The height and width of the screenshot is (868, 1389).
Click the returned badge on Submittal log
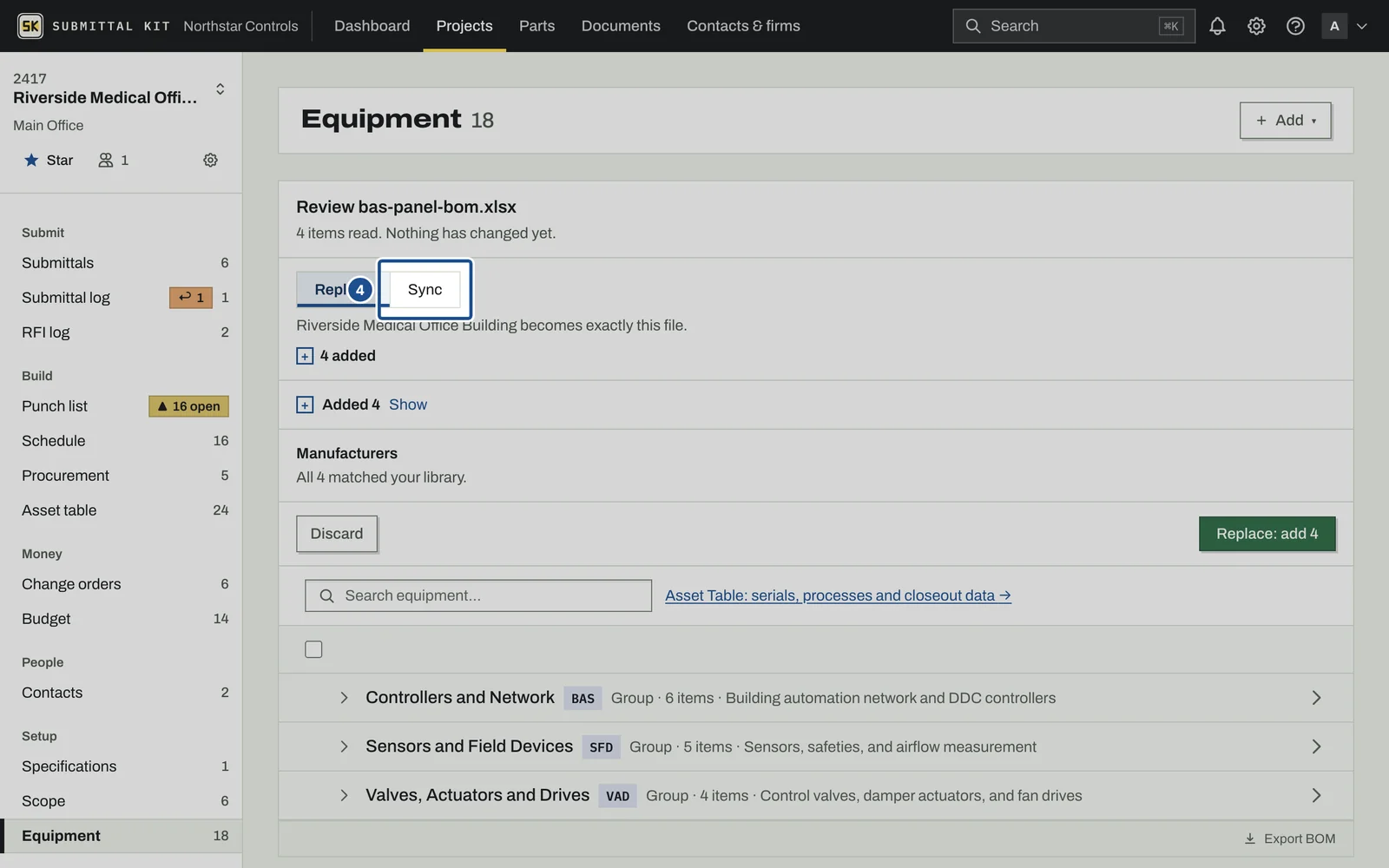pyautogui.click(x=191, y=298)
